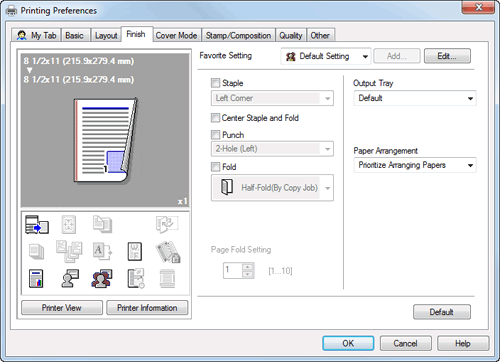Screen dimensions: 500x362
Task: Click the greyed banner paper roll icon
Action: pyautogui.click(x=167, y=279)
